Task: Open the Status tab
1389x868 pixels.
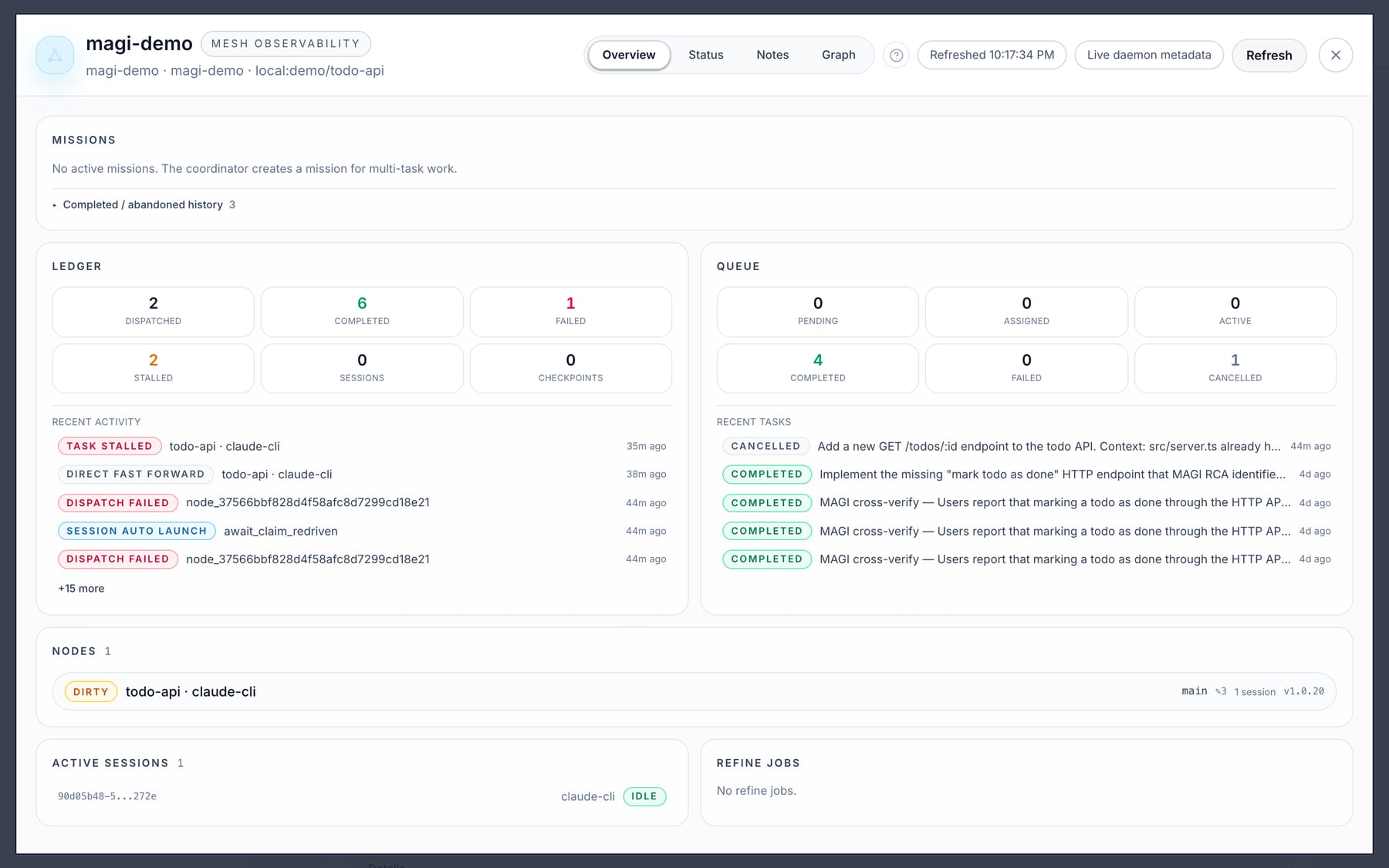Action: [x=706, y=56]
